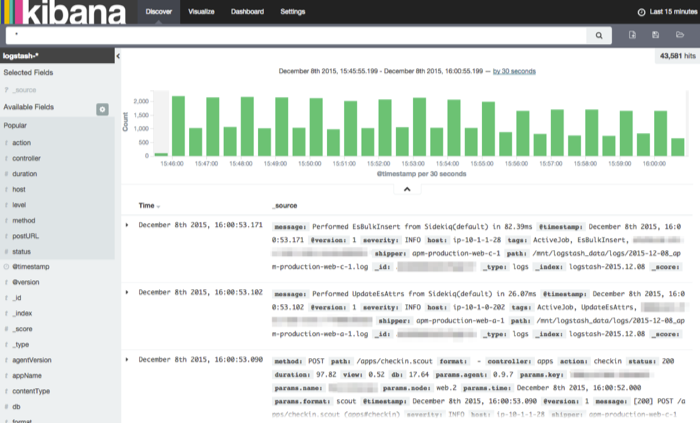
Task: Expand the 16:00:53.090 log row
Action: click(x=127, y=360)
